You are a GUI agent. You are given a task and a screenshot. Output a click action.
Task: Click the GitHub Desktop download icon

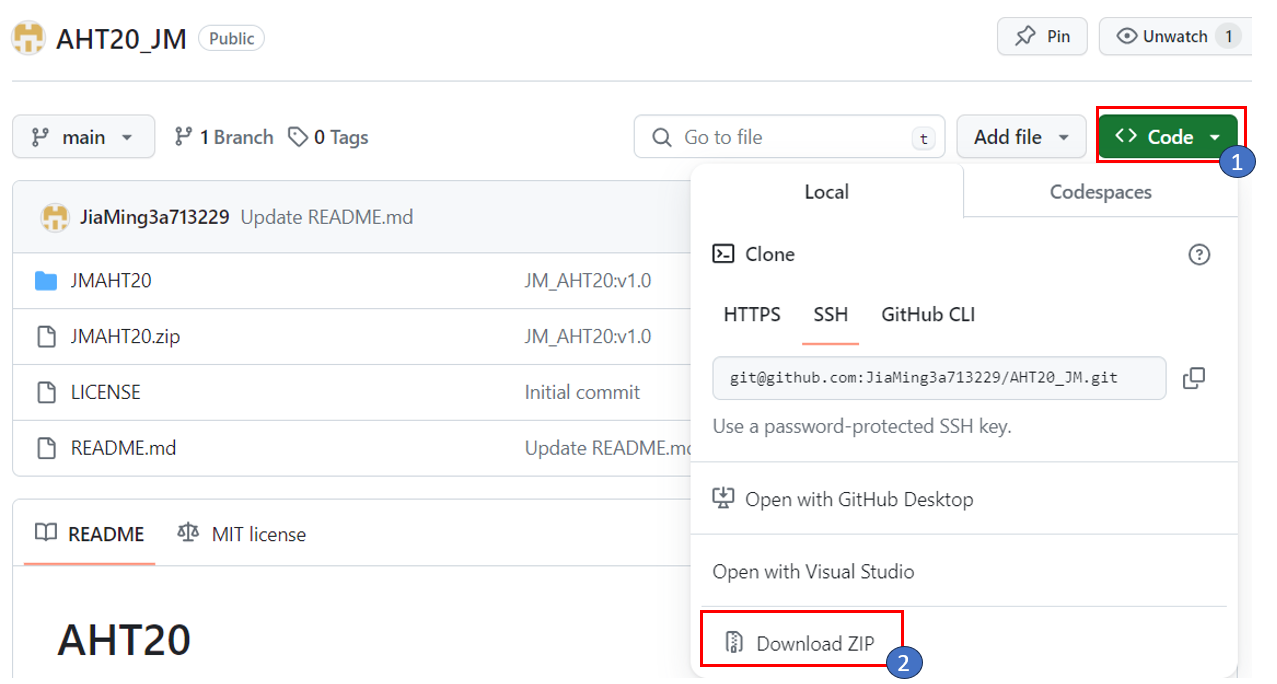(x=723, y=498)
